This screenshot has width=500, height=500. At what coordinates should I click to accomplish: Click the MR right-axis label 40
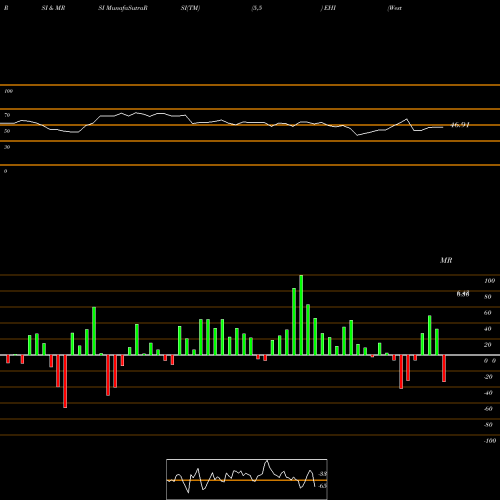(x=488, y=329)
